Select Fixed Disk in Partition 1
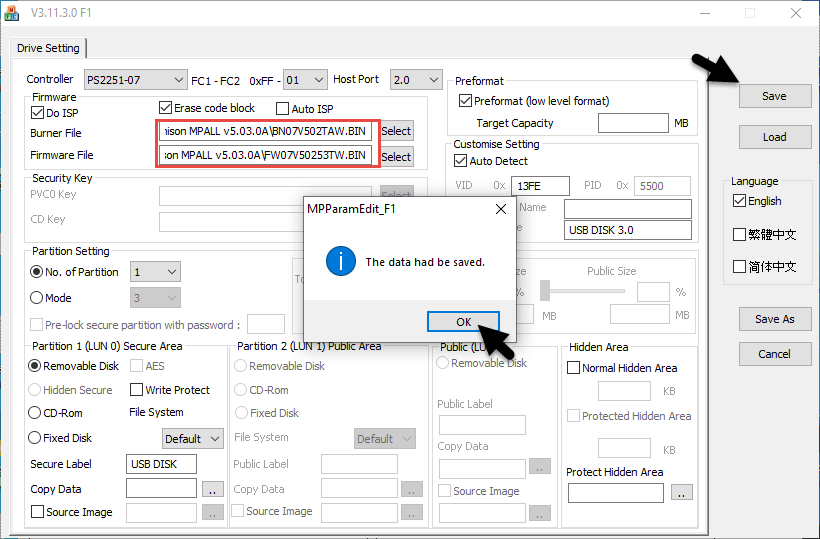This screenshot has height=539, width=820. [35, 438]
